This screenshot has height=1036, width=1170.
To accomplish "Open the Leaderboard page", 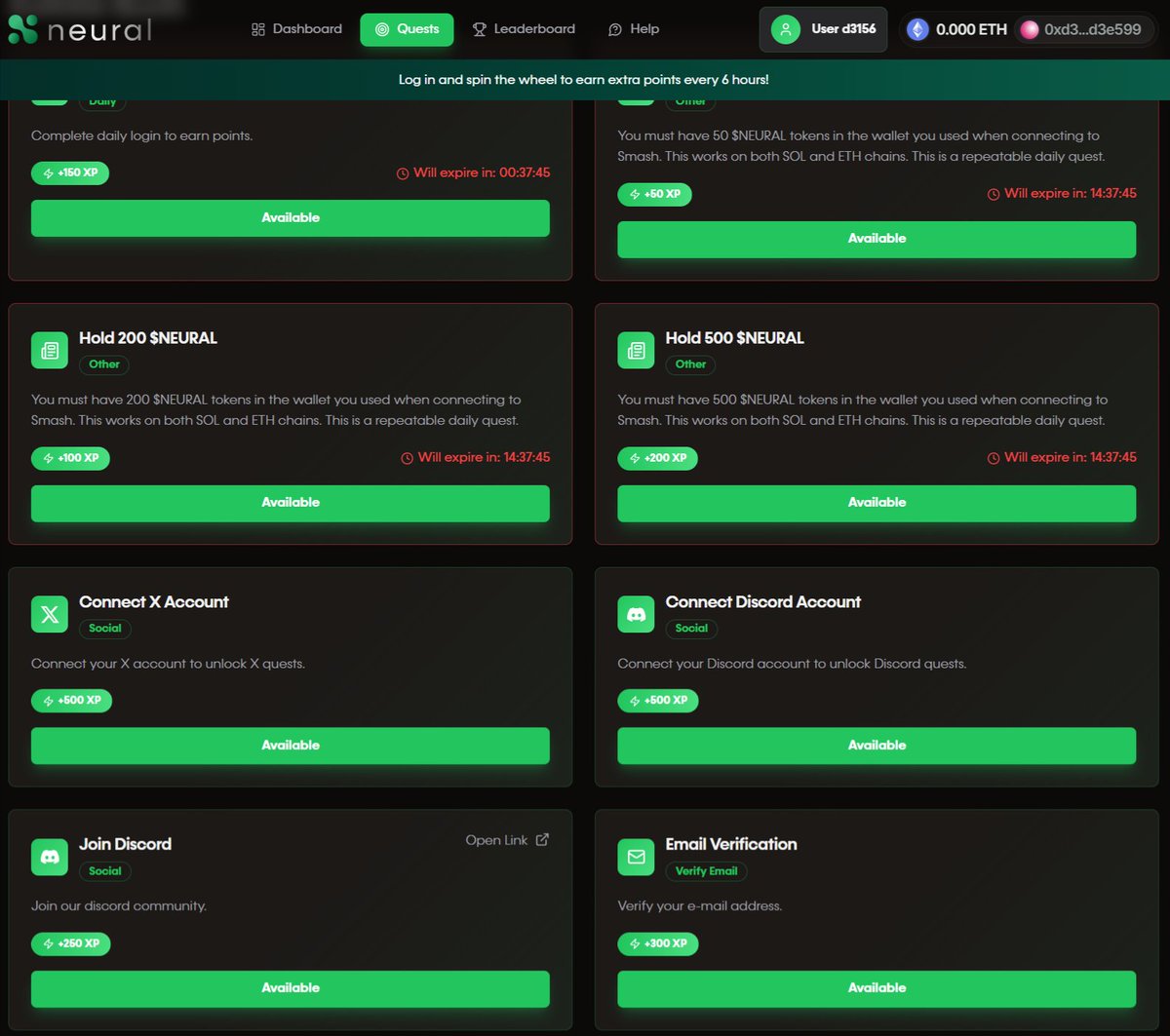I will click(x=524, y=29).
